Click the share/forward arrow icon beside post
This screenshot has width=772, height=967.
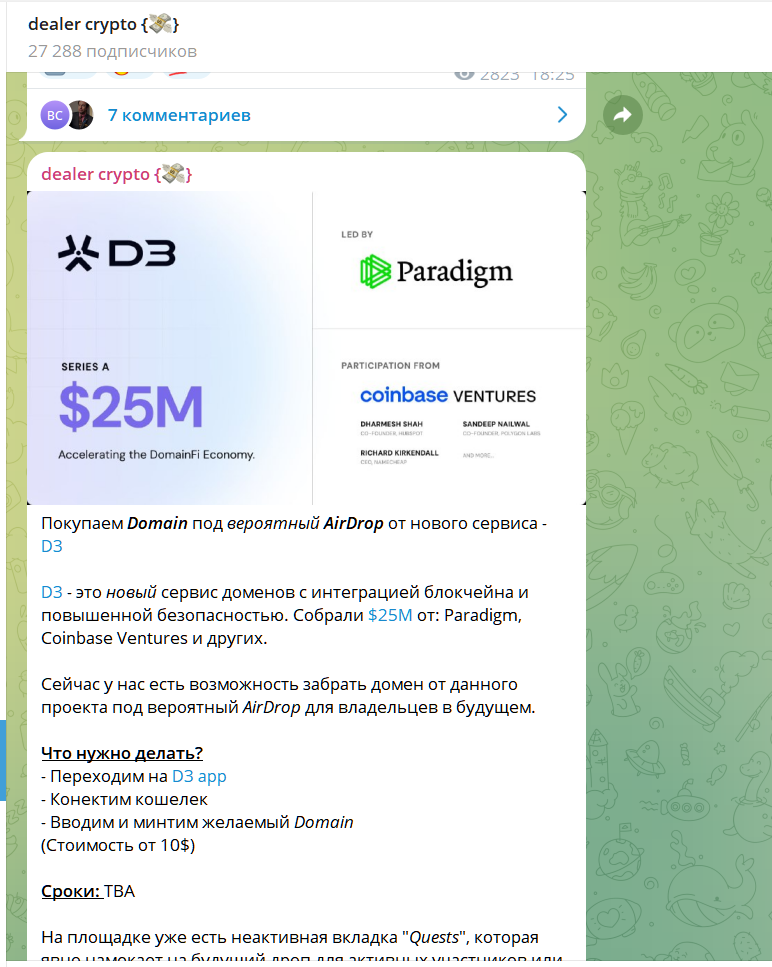[622, 116]
